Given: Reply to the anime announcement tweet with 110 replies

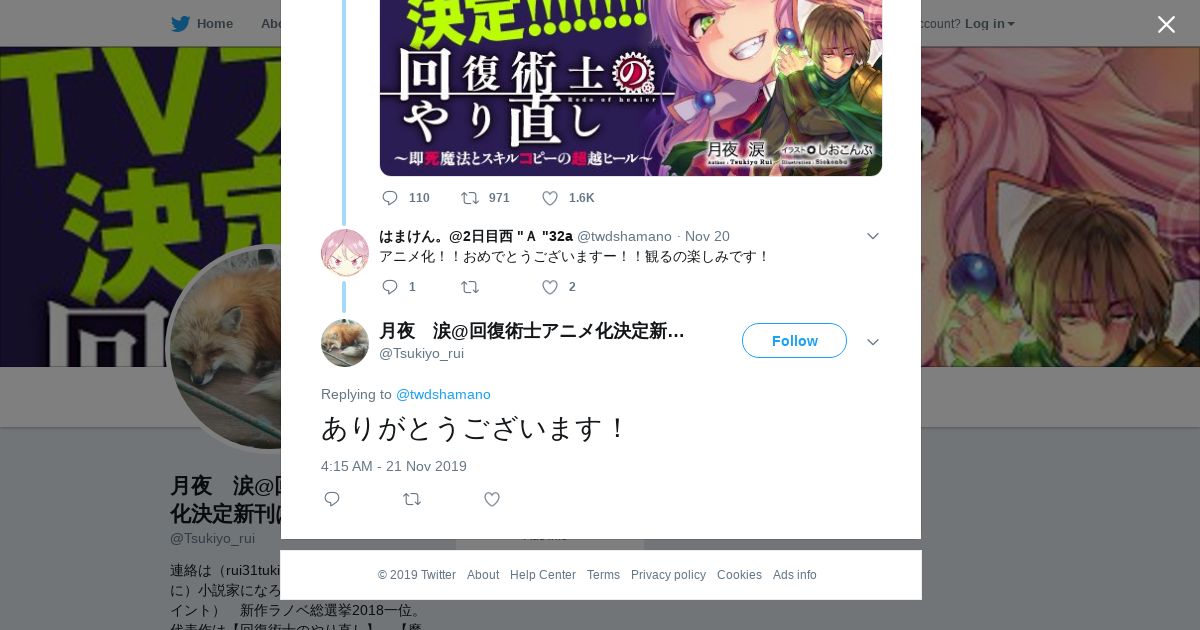Looking at the screenshot, I should click(390, 198).
